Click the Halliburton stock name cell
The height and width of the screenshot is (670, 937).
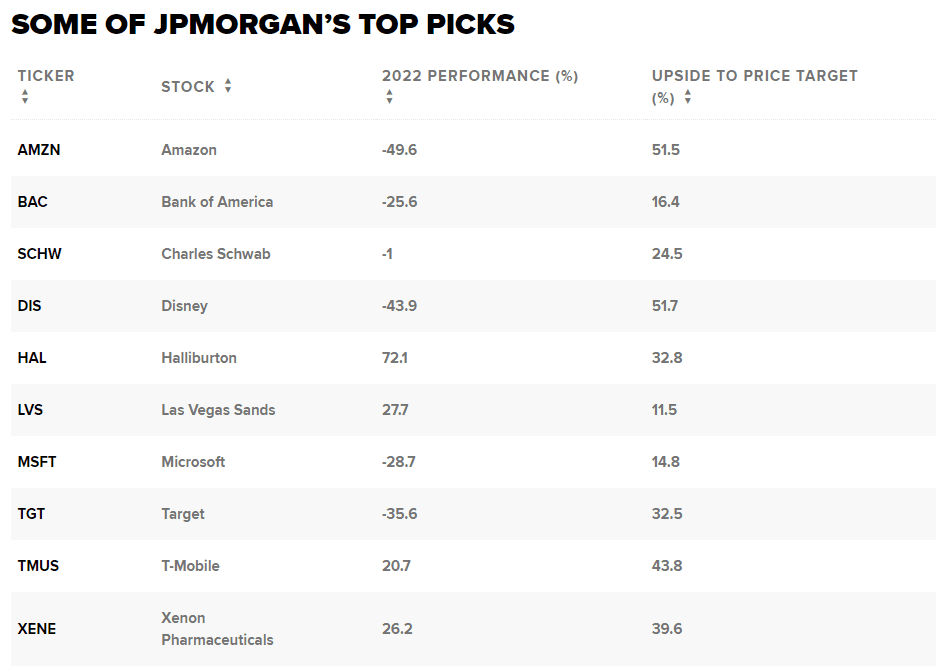click(199, 358)
